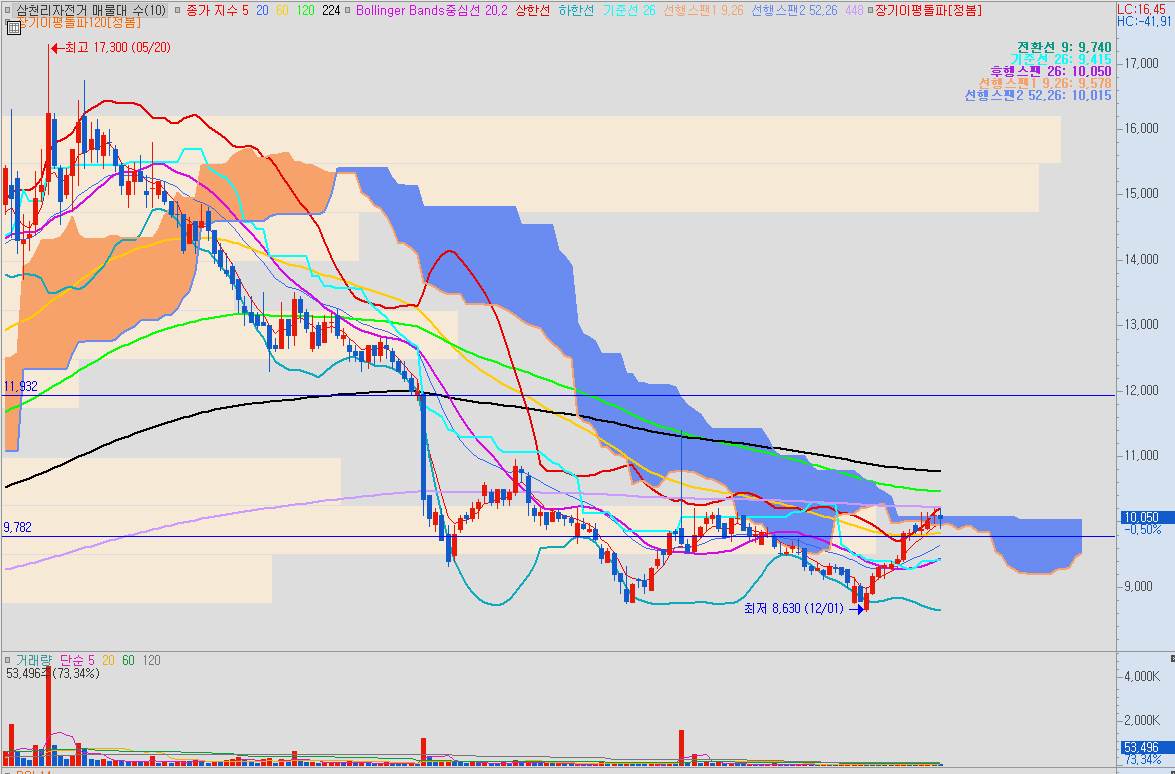Image resolution: width=1175 pixels, height=774 pixels.
Task: Select the green 60 volume average label
Action: 128,660
